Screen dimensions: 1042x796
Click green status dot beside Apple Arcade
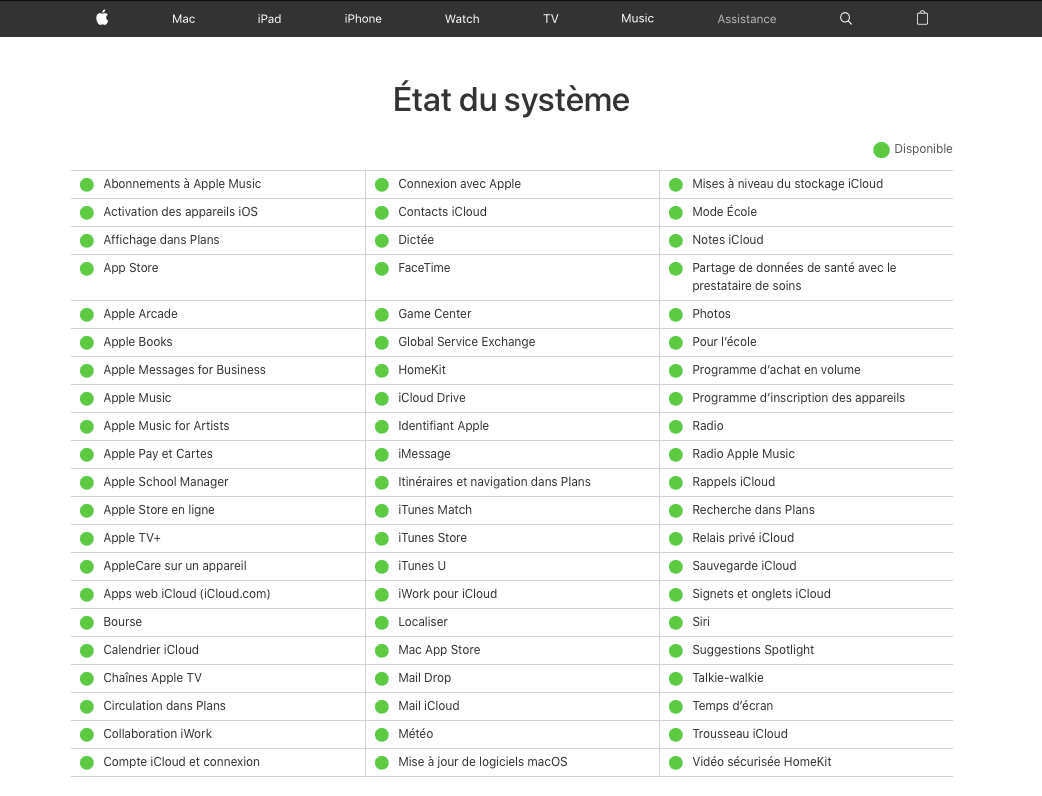click(x=86, y=314)
